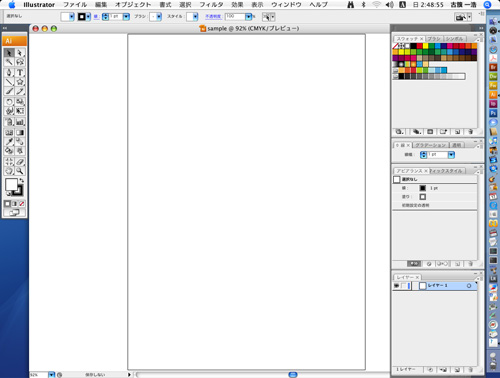Toggle the lock column of レイヤー 1
The image size is (500, 378).
tap(404, 286)
